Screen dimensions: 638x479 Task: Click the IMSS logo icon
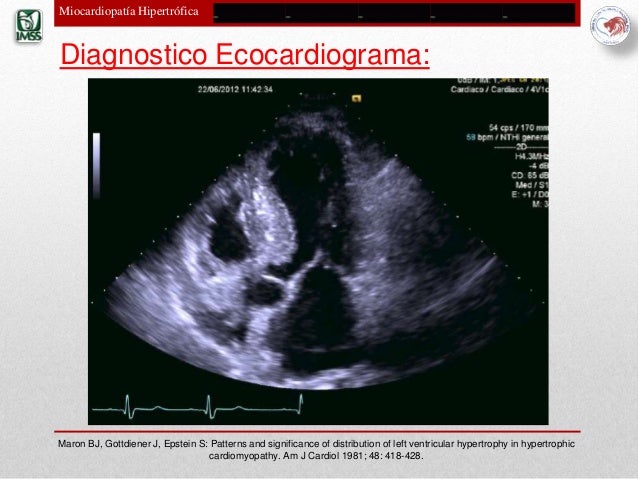(x=29, y=26)
